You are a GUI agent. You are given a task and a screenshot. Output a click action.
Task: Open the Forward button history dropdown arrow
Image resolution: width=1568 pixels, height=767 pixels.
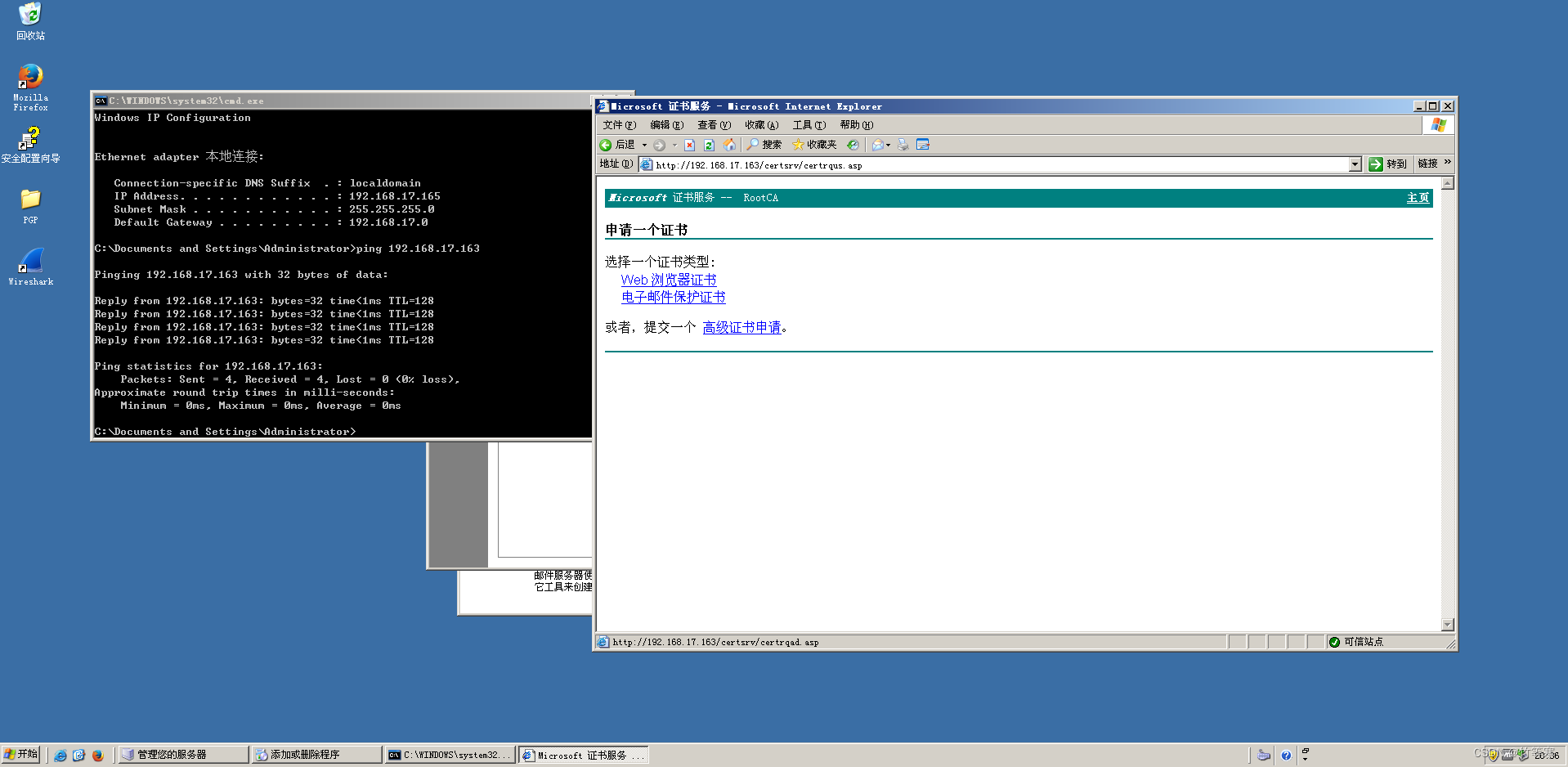click(x=674, y=145)
